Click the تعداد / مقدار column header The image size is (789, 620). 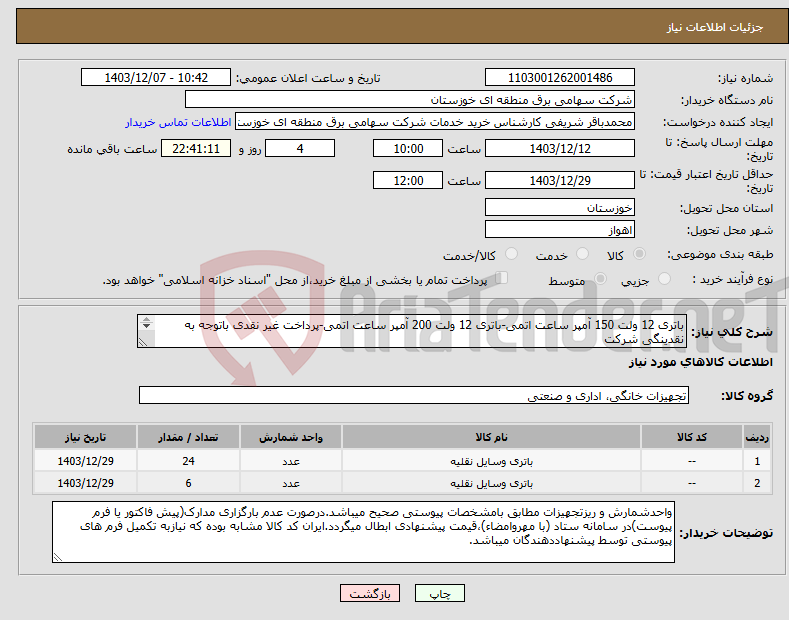coord(188,437)
